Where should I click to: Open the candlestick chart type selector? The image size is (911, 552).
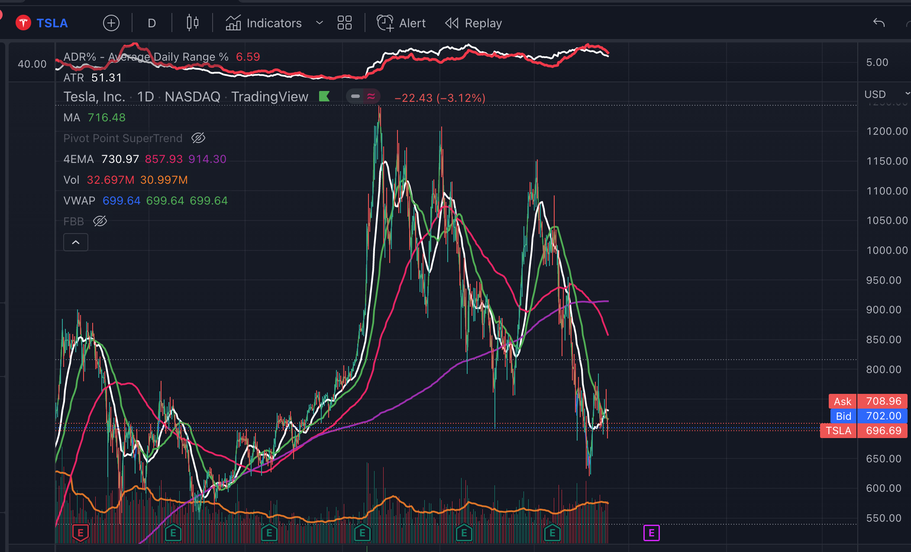click(x=192, y=23)
